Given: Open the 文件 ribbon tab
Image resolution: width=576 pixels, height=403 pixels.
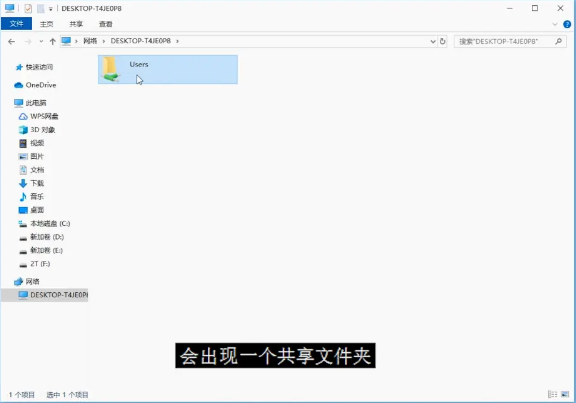Looking at the screenshot, I should [x=16, y=24].
